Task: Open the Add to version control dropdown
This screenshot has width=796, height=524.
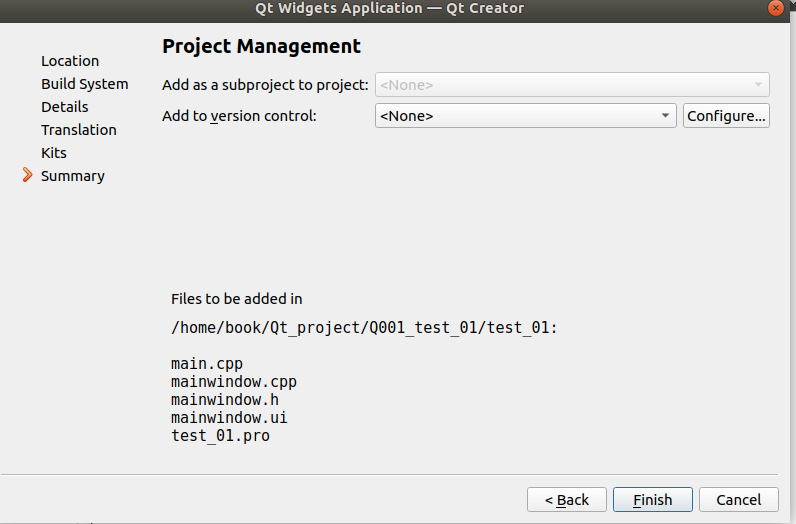Action: tap(525, 116)
